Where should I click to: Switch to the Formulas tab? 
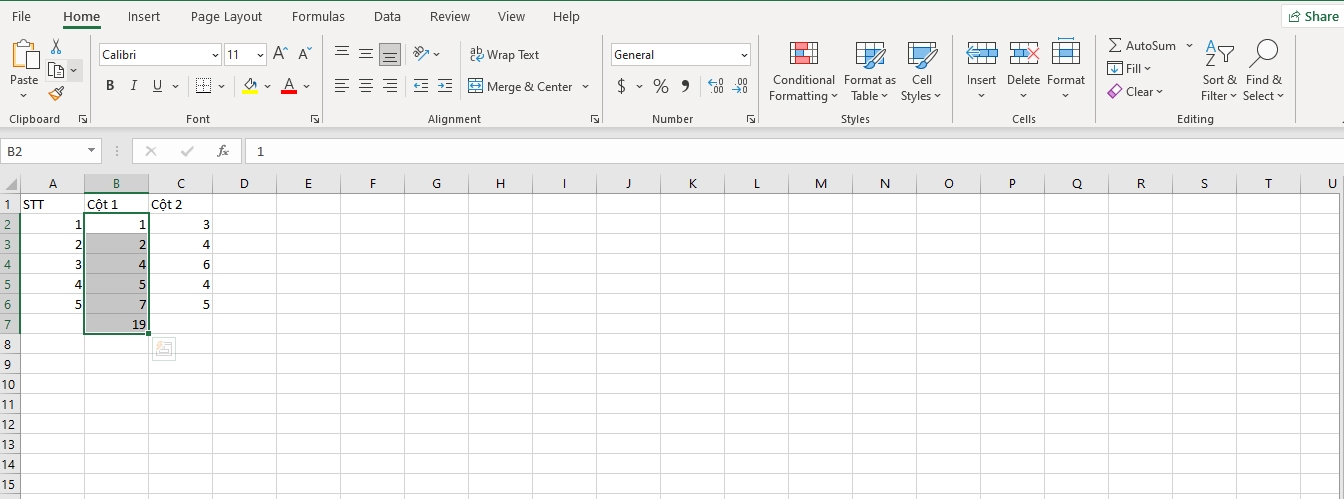point(319,16)
